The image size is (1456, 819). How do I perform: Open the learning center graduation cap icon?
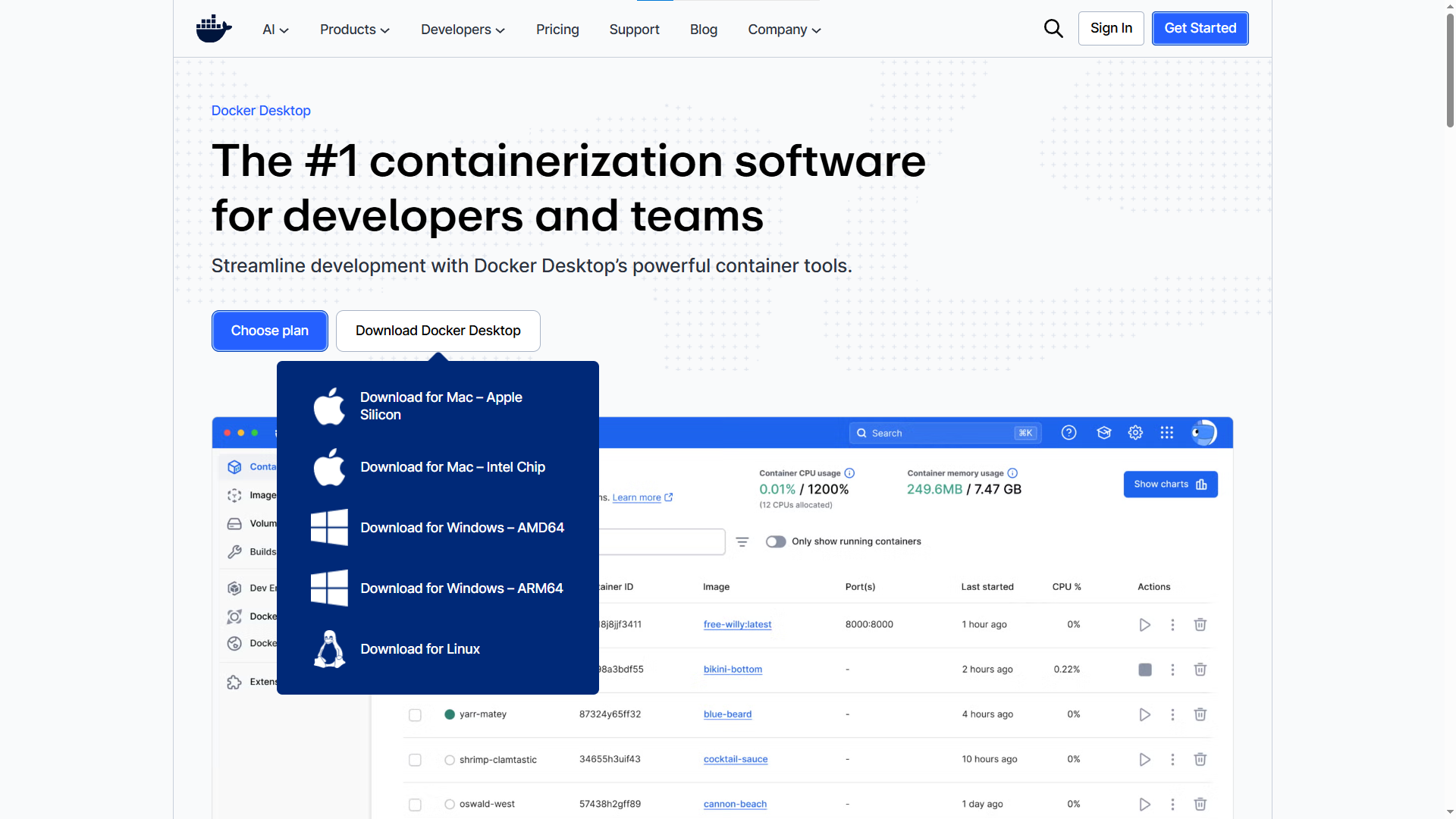point(1103,433)
